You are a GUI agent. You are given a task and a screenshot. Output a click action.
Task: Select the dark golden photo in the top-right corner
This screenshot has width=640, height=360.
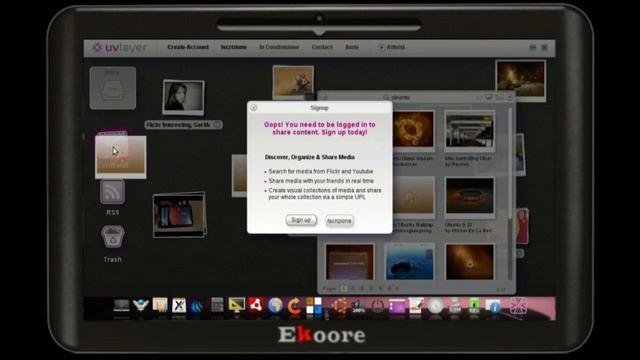point(520,80)
